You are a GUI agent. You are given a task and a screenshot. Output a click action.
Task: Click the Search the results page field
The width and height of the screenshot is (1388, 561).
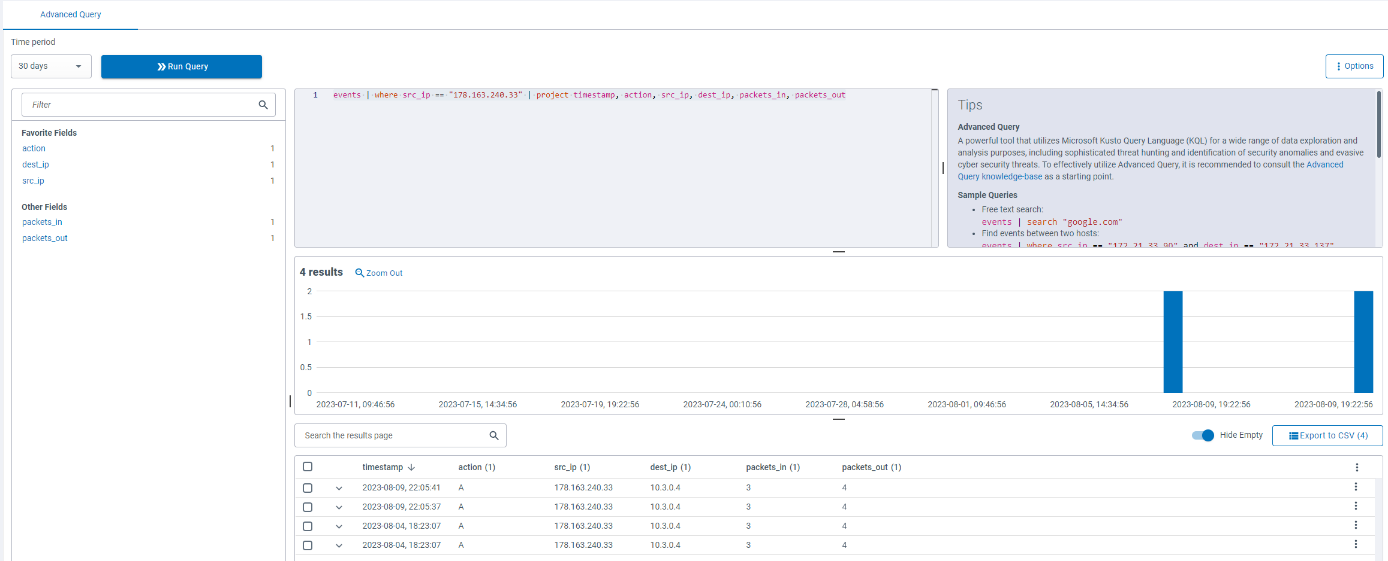coord(400,436)
